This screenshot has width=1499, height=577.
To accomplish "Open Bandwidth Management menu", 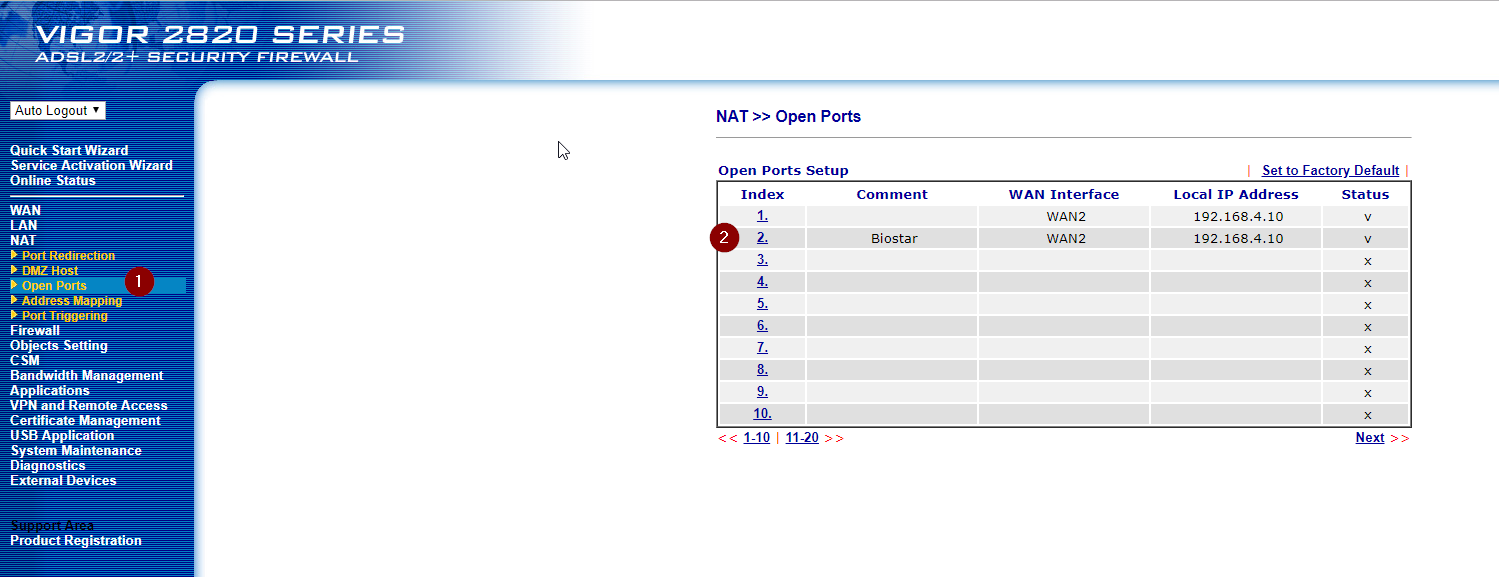I will pos(87,375).
